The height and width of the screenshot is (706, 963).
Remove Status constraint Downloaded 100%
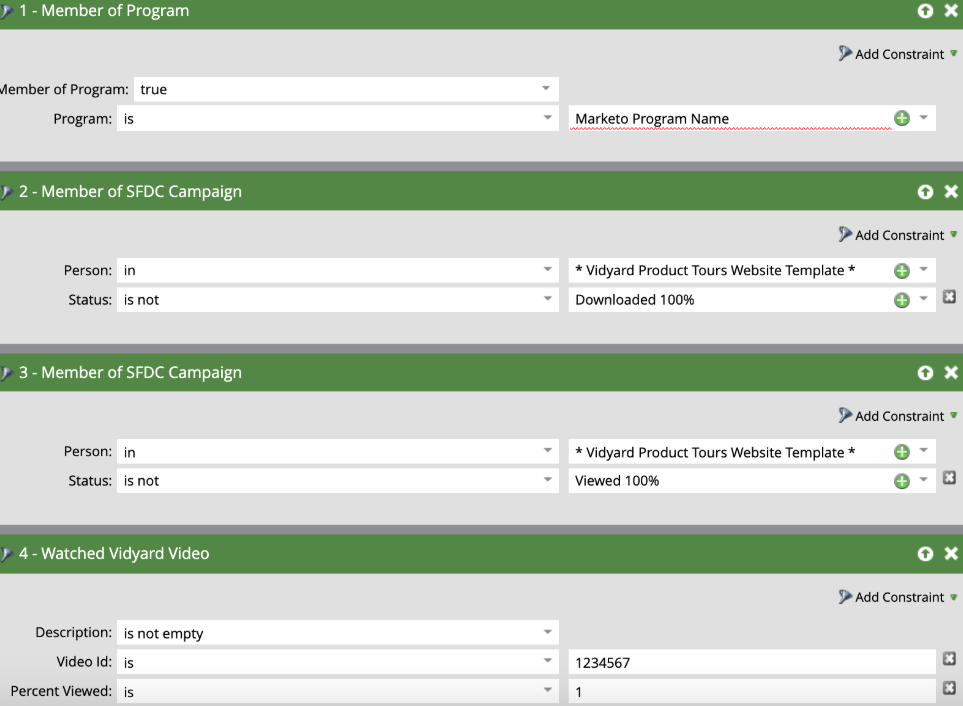pos(949,297)
